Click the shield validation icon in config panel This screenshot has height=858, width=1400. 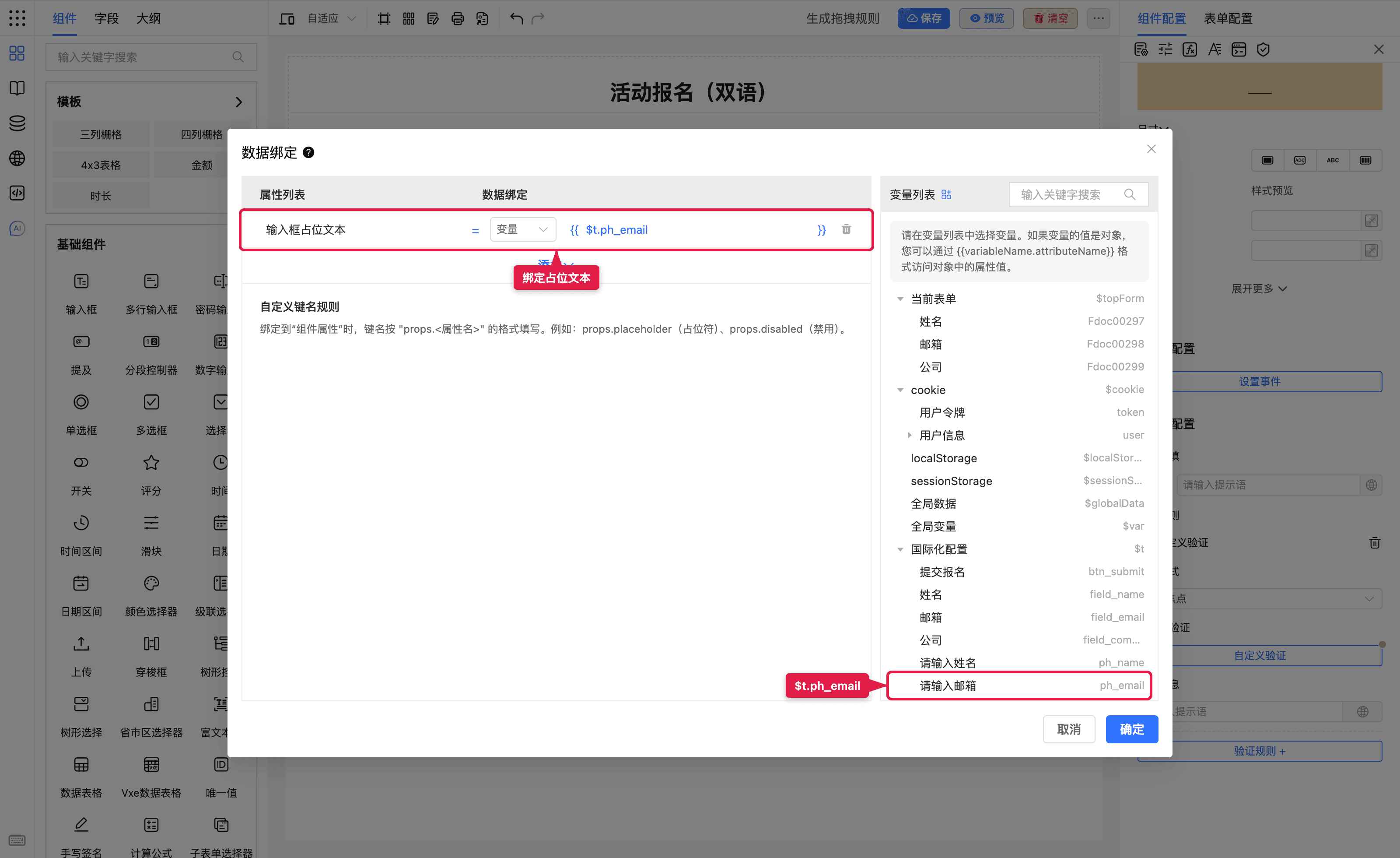(x=1263, y=49)
